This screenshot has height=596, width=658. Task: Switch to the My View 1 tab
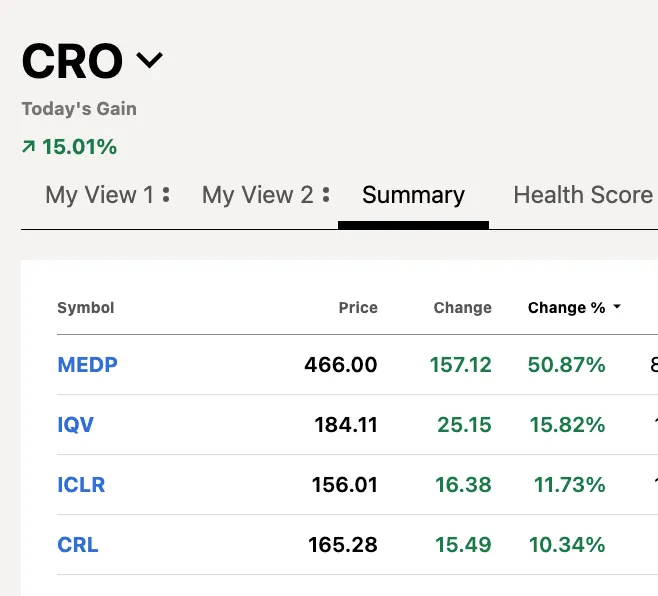(99, 195)
